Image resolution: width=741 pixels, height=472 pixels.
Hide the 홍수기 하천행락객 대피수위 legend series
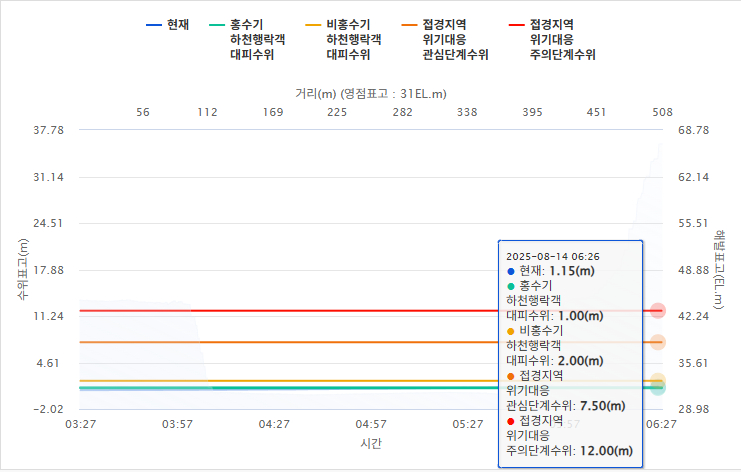pos(255,38)
